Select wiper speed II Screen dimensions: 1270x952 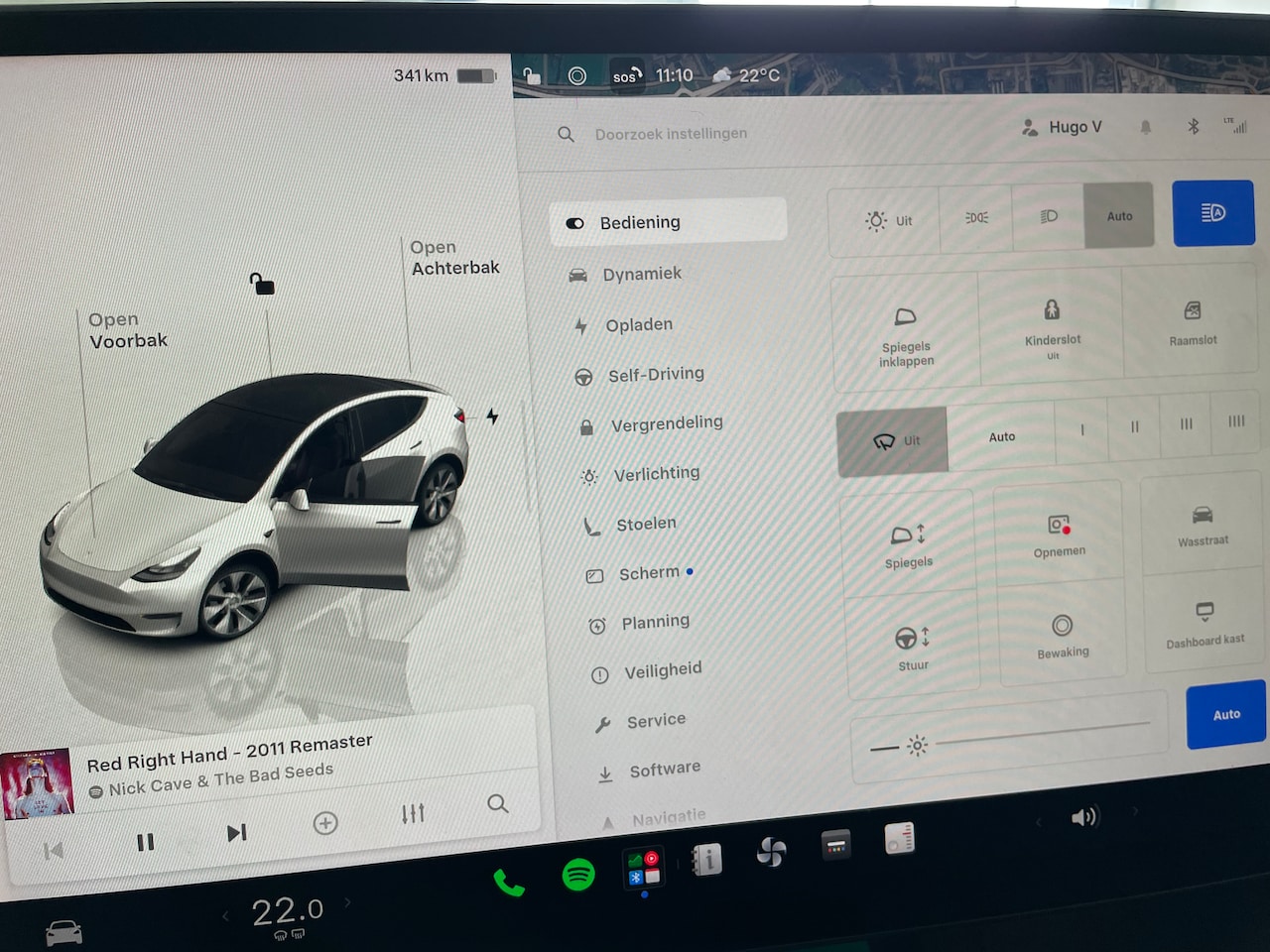(x=1135, y=427)
